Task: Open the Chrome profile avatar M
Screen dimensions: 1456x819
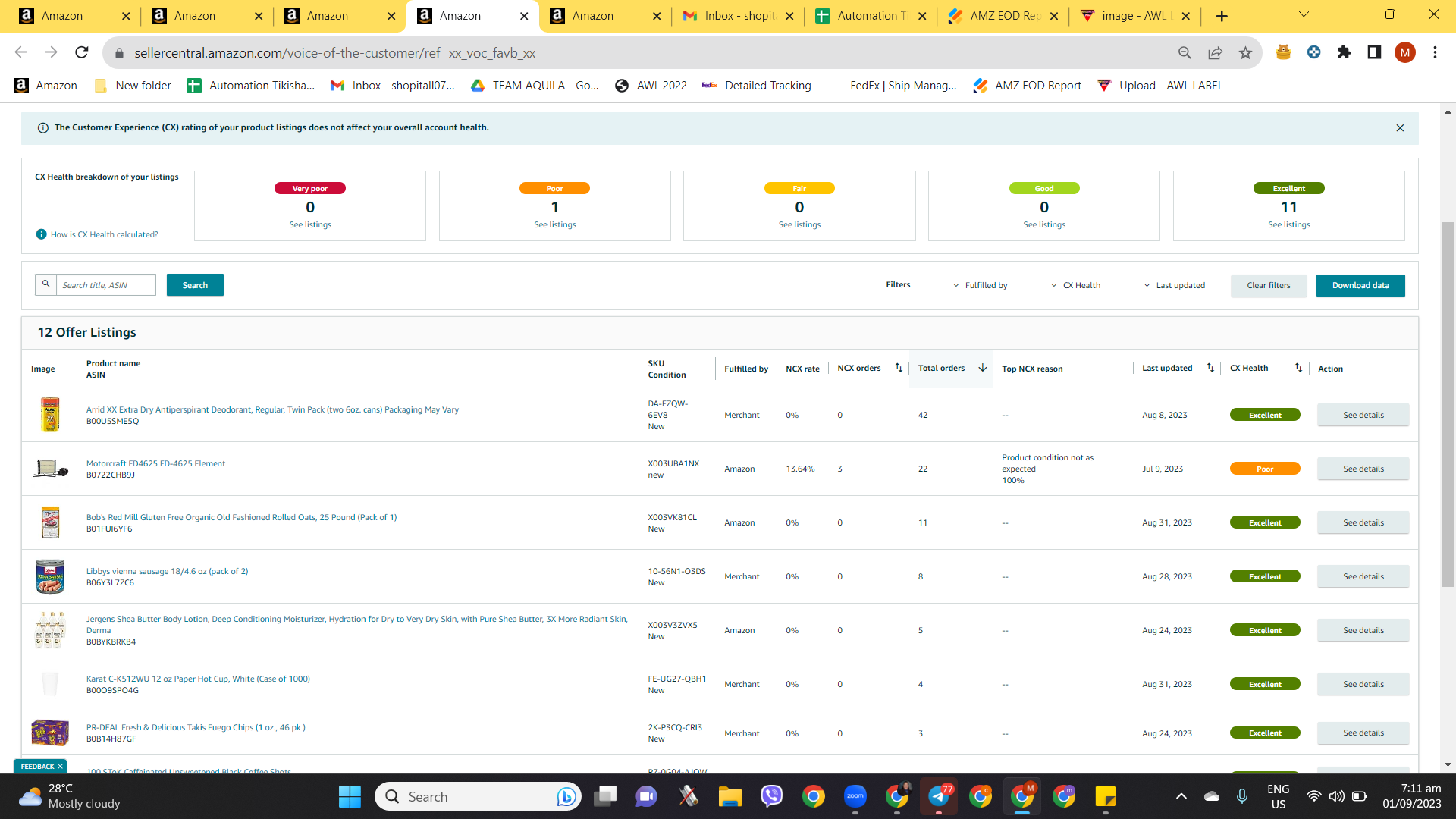Action: (x=1404, y=52)
